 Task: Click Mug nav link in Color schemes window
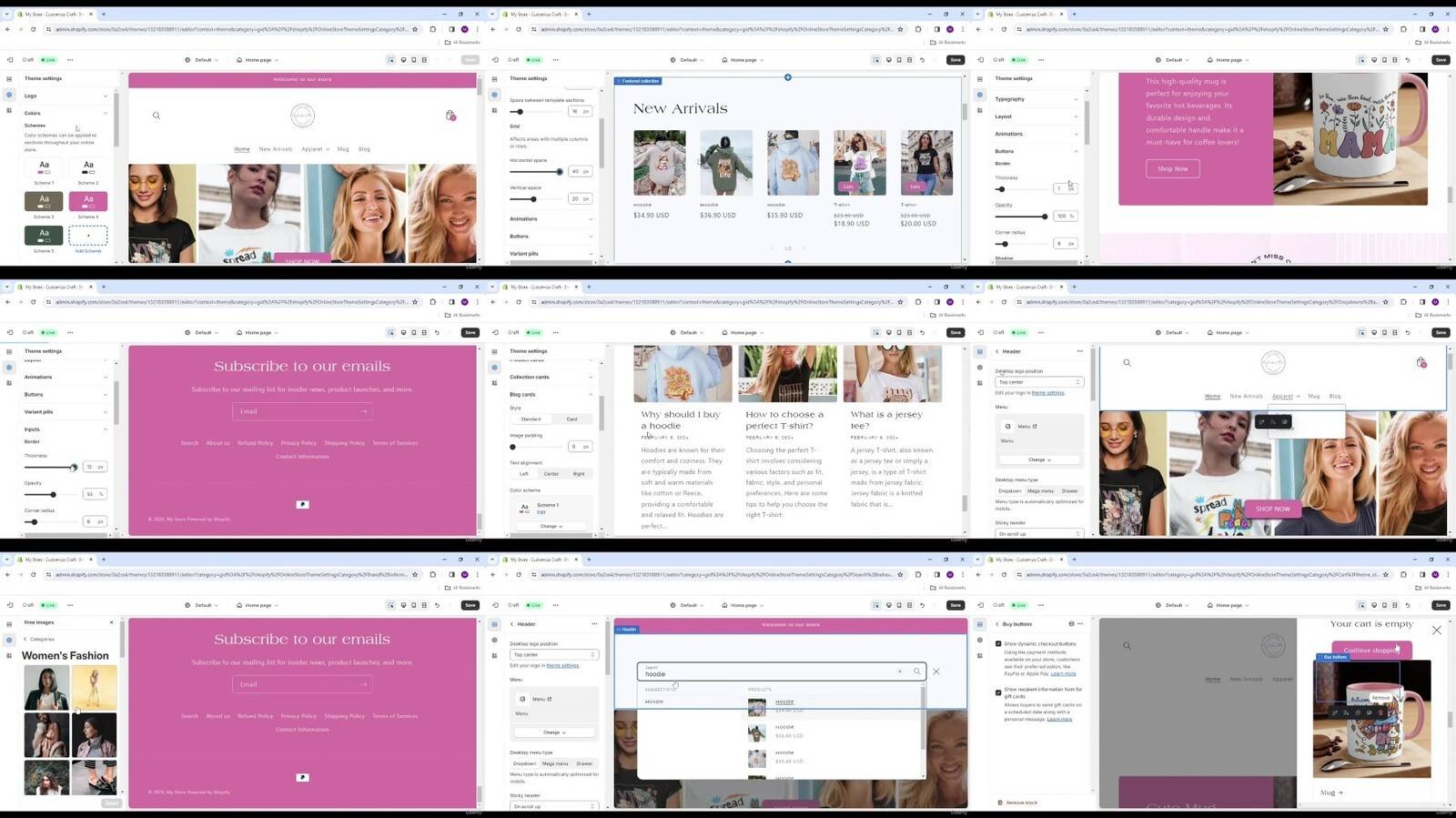[x=343, y=149]
